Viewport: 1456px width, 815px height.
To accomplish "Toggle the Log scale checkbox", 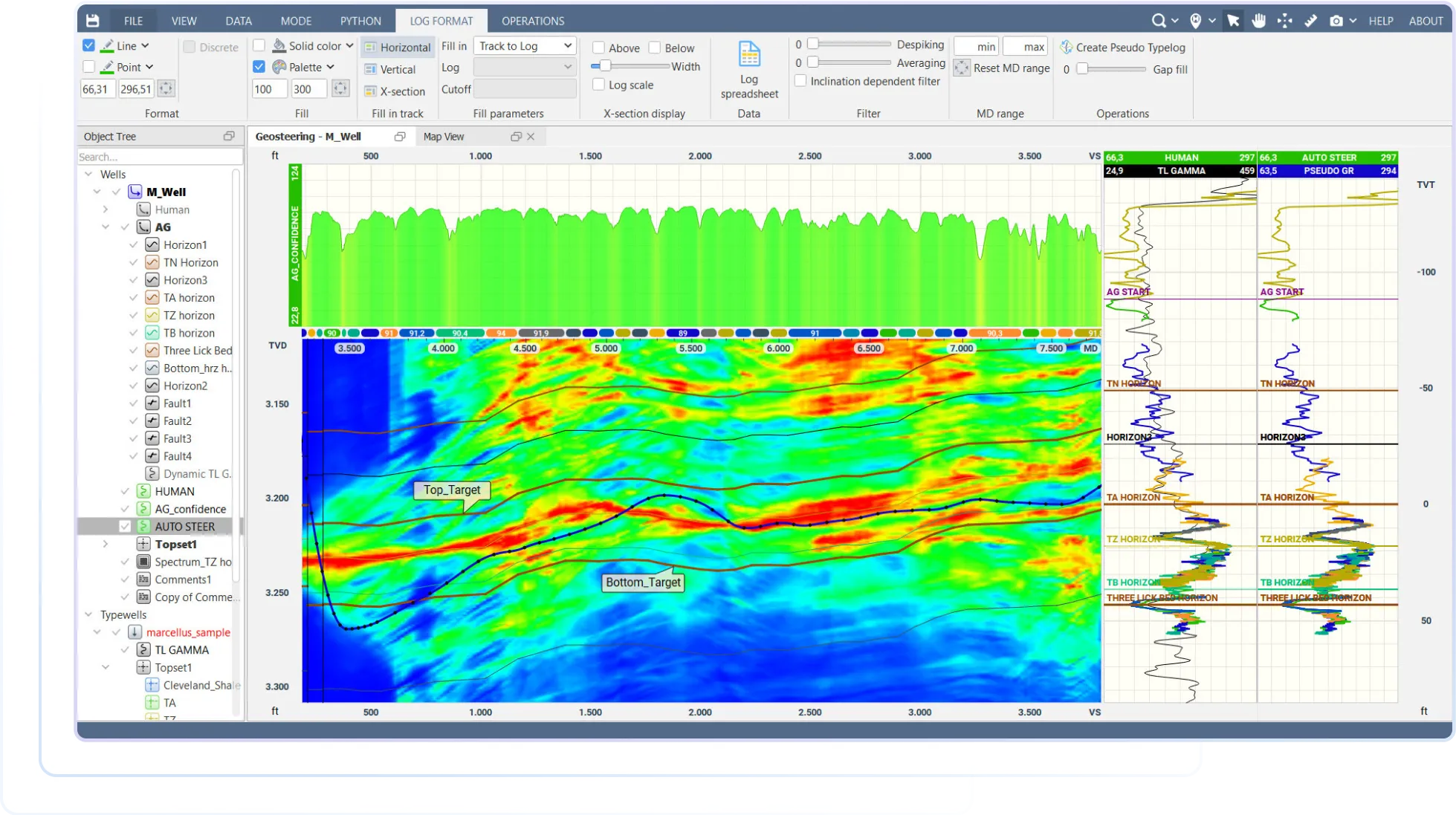I will (599, 85).
